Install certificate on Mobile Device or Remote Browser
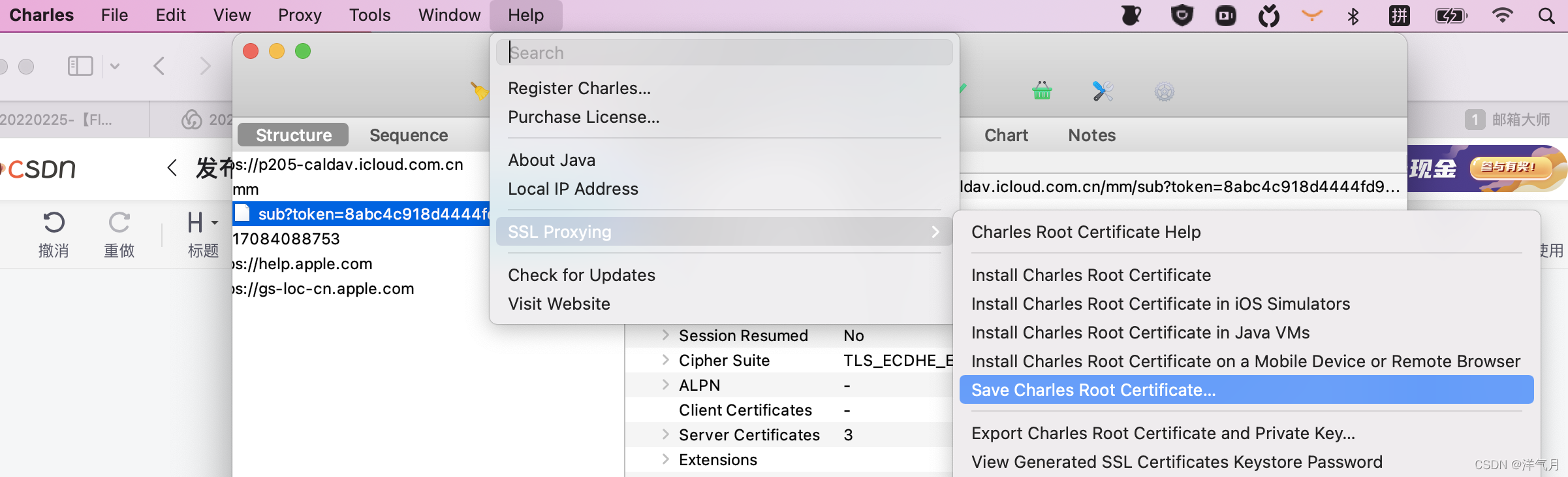The image size is (1568, 477). point(1246,361)
